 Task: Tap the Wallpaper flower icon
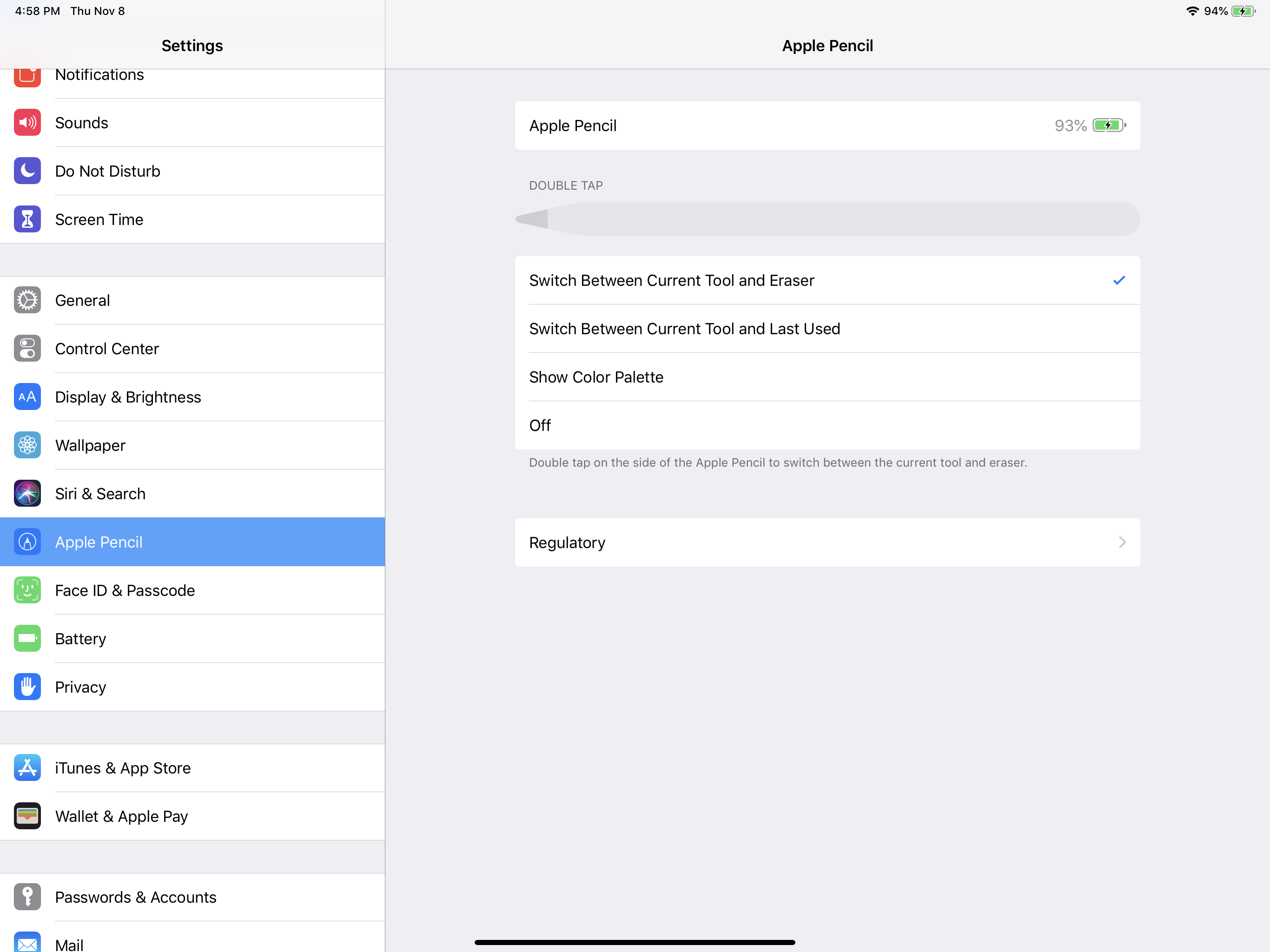click(x=27, y=445)
